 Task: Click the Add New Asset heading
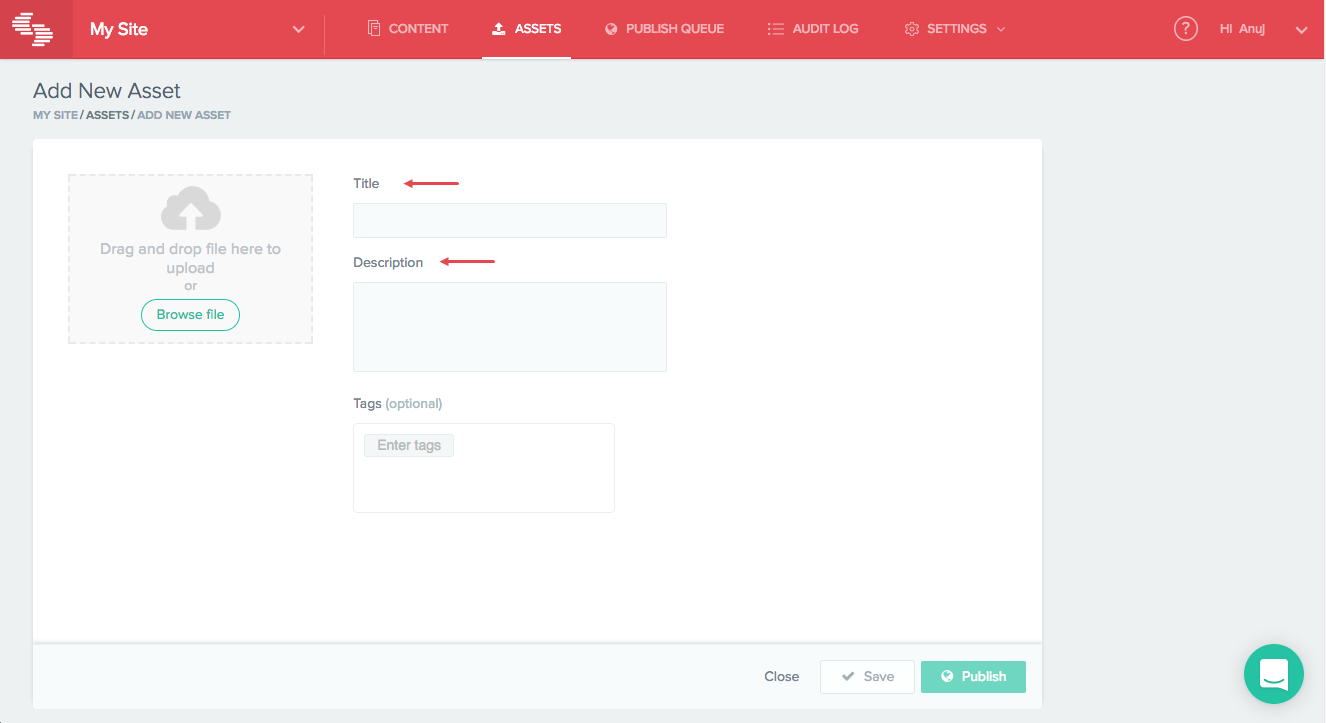(x=107, y=90)
